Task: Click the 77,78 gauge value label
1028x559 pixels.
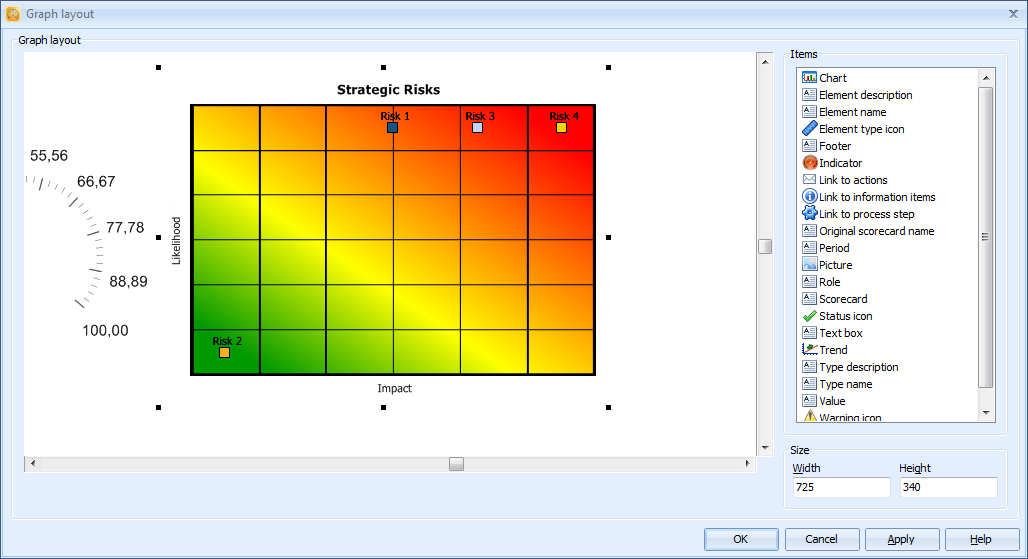Action: tap(125, 227)
